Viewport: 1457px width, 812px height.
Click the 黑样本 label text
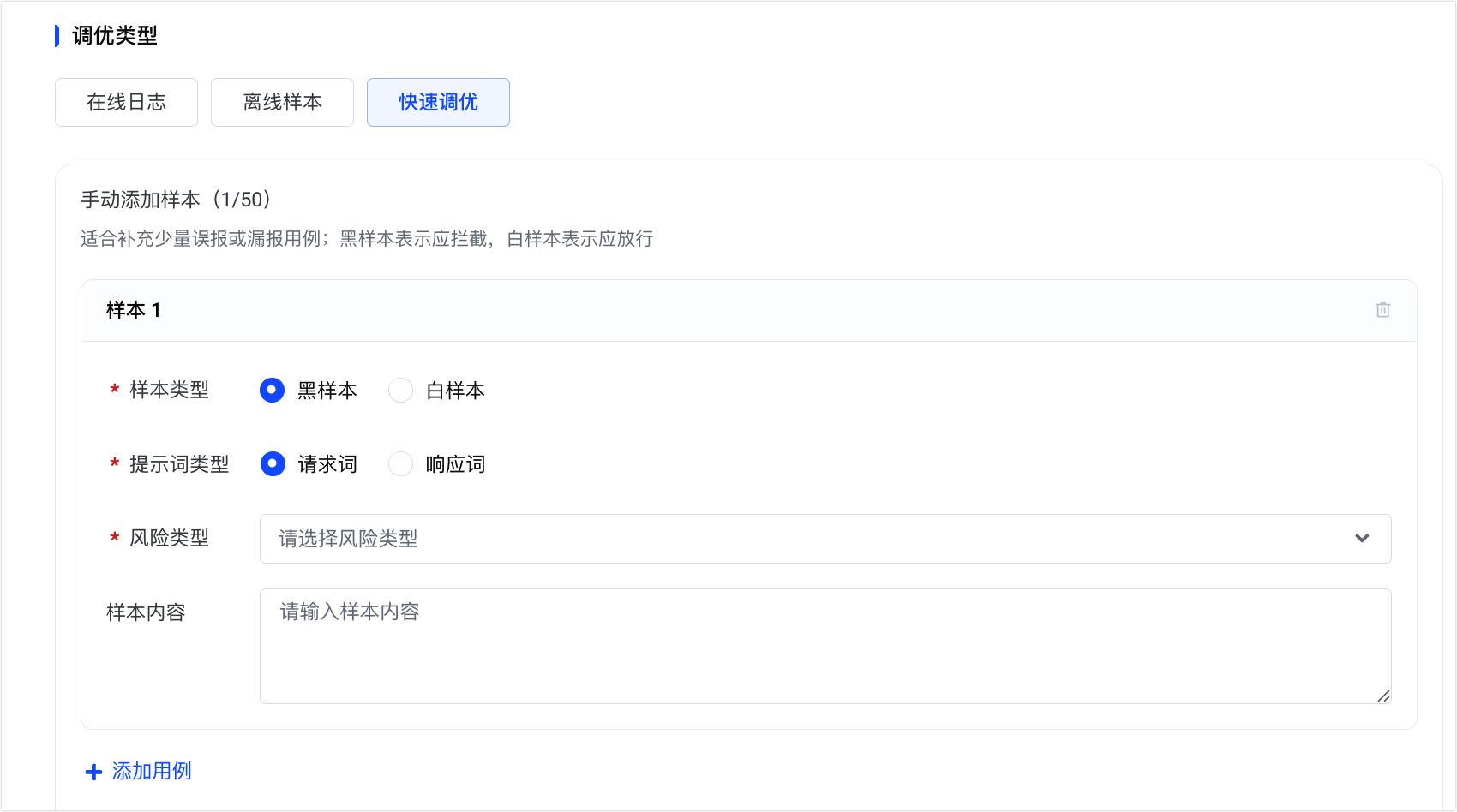pyautogui.click(x=327, y=391)
